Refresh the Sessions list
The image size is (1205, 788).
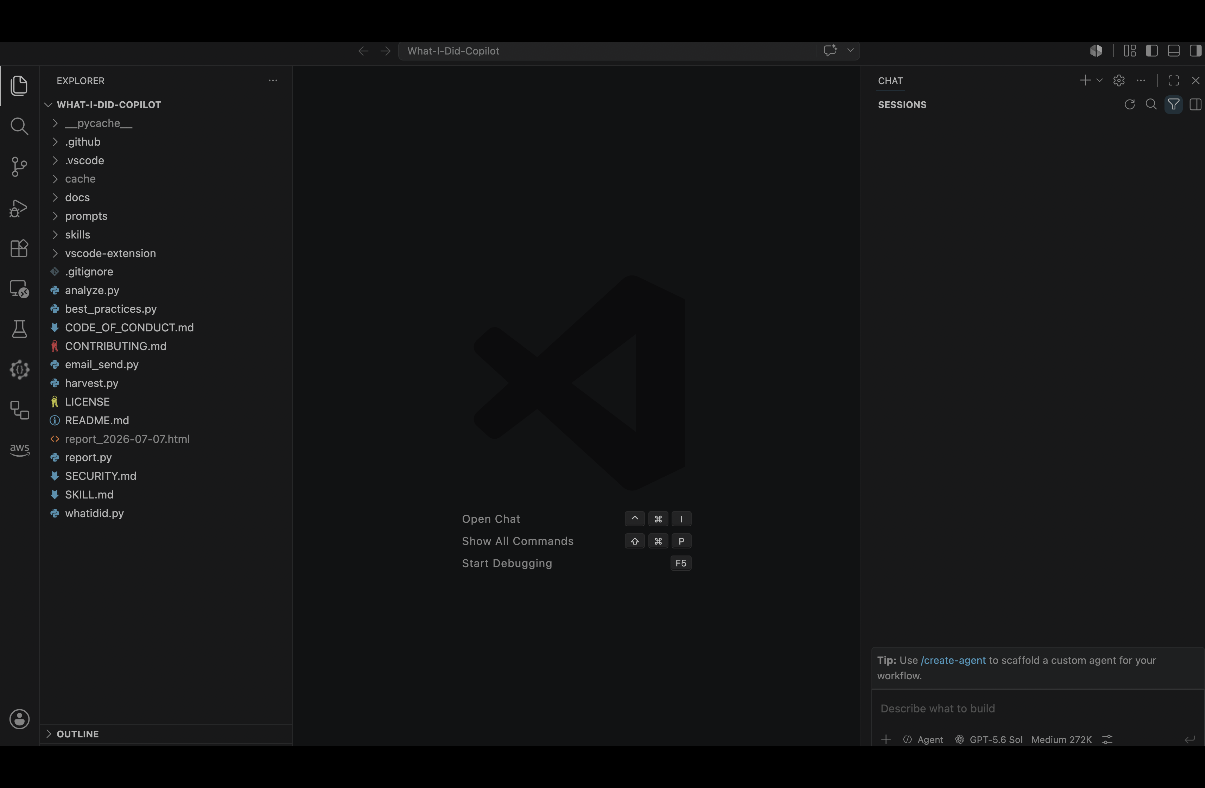click(x=1130, y=104)
